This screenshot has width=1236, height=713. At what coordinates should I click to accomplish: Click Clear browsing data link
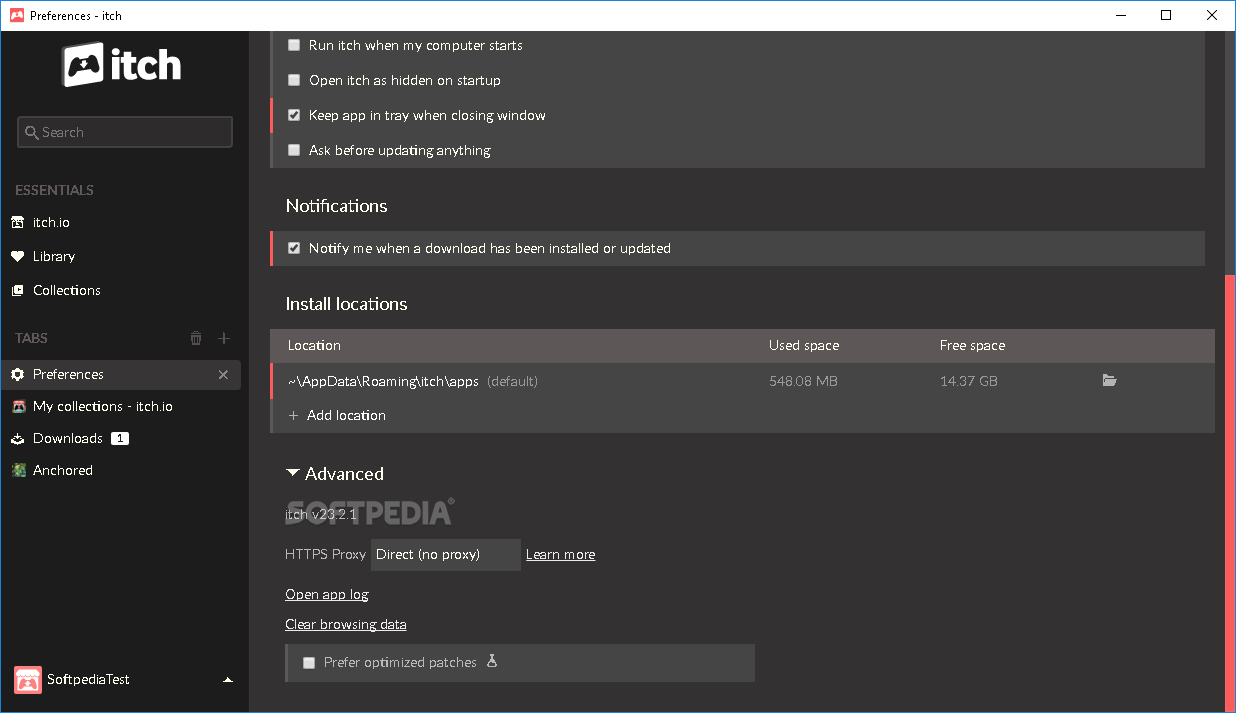346,624
